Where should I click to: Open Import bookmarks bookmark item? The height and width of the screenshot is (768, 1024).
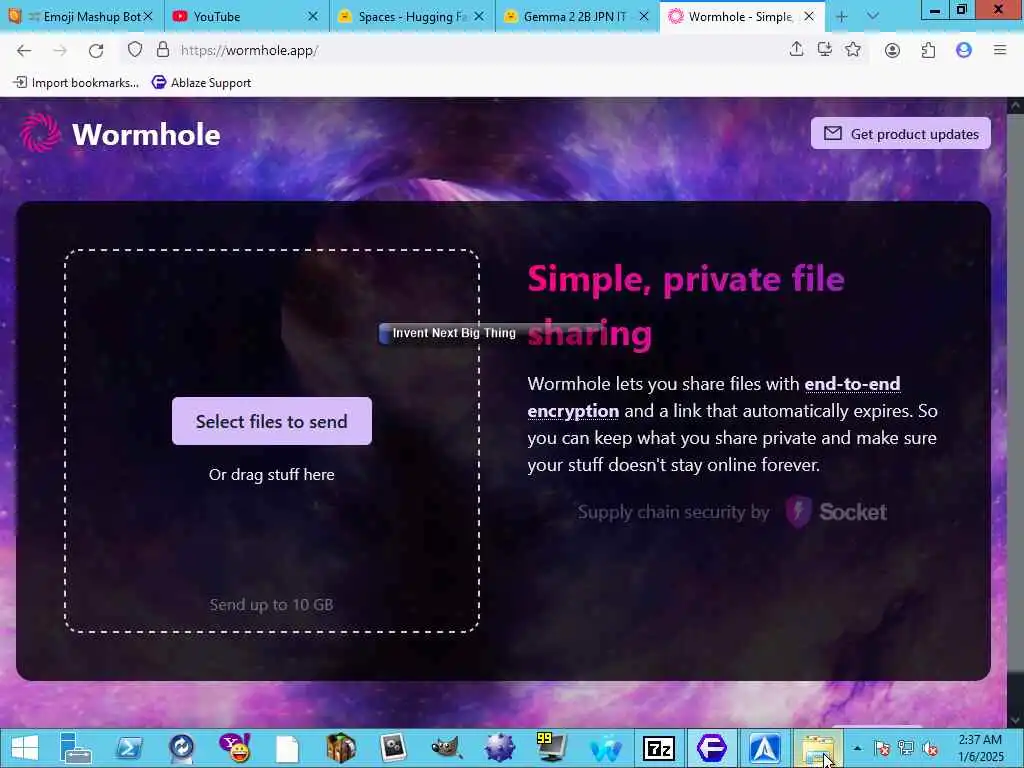tap(76, 82)
